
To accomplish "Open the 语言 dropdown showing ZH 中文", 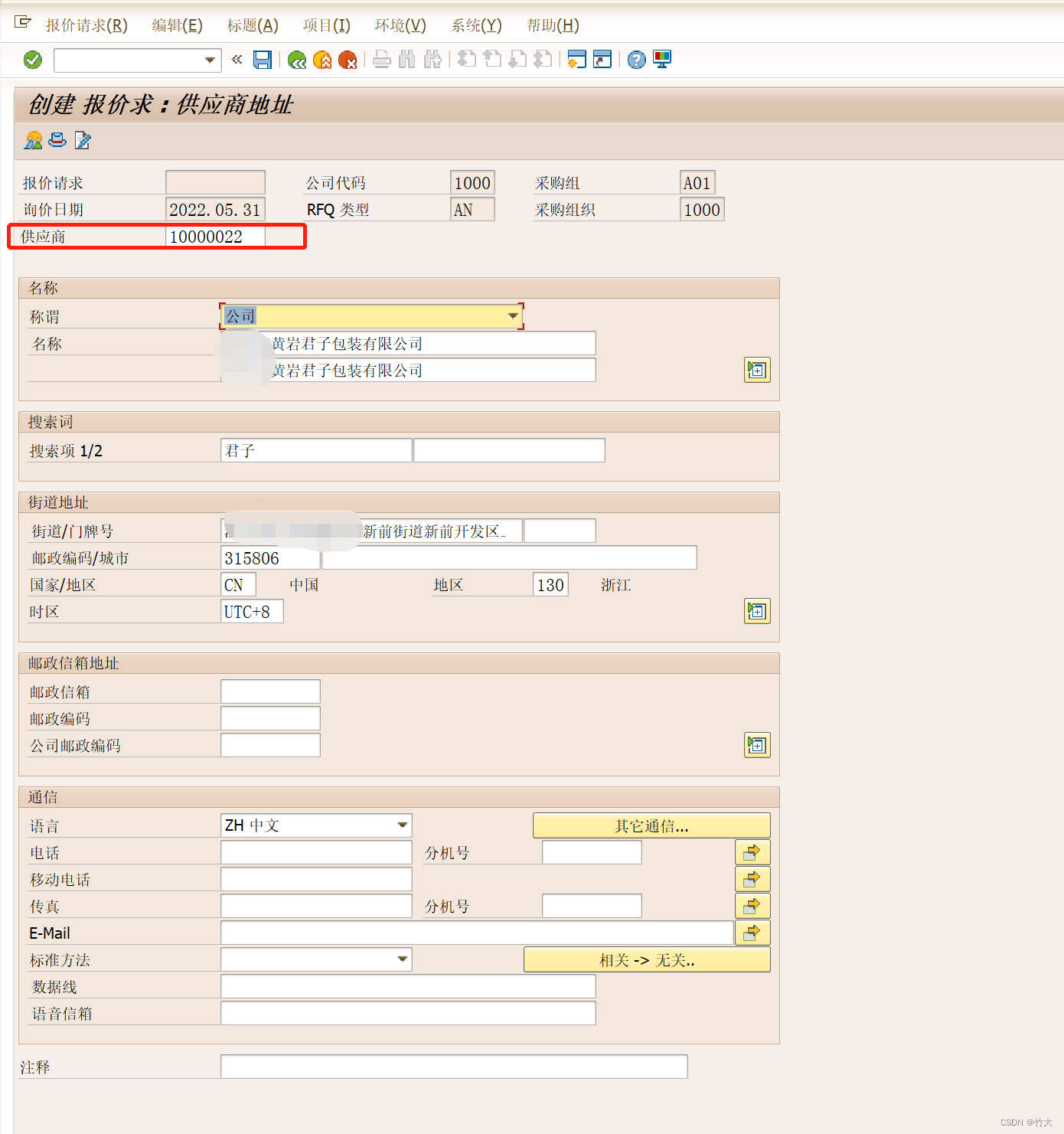I will (x=402, y=825).
